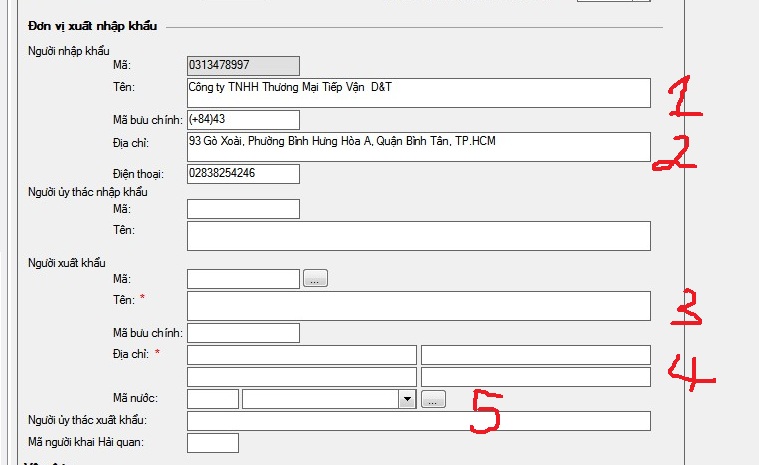Click Mã field under Người ủy thác nhập khẩu
This screenshot has height=465, width=759.
243,209
